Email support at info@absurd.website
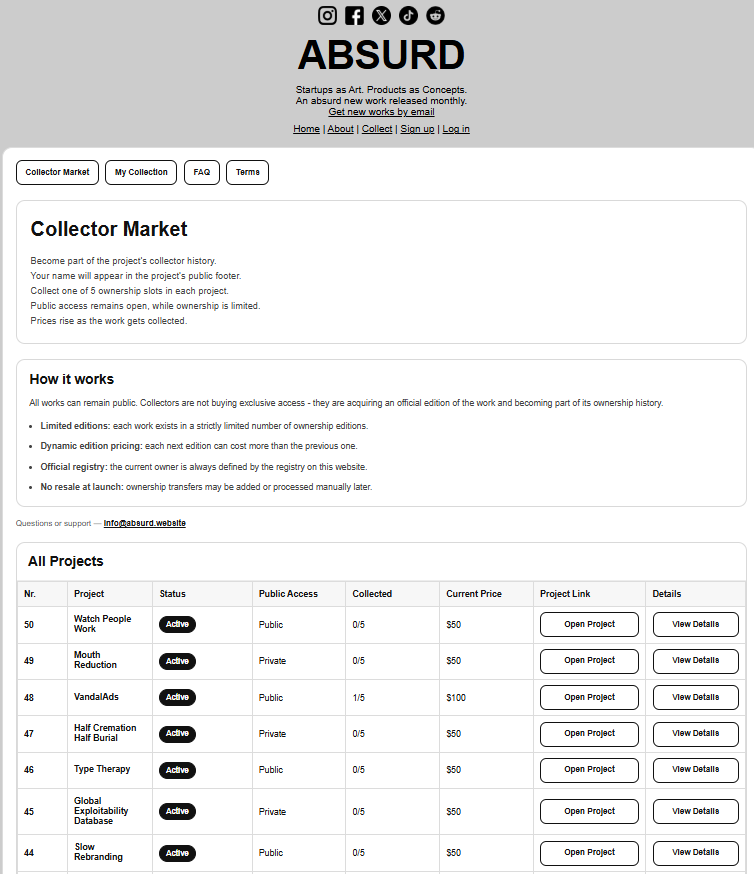Screen dimensions: 754x874 coord(144,523)
